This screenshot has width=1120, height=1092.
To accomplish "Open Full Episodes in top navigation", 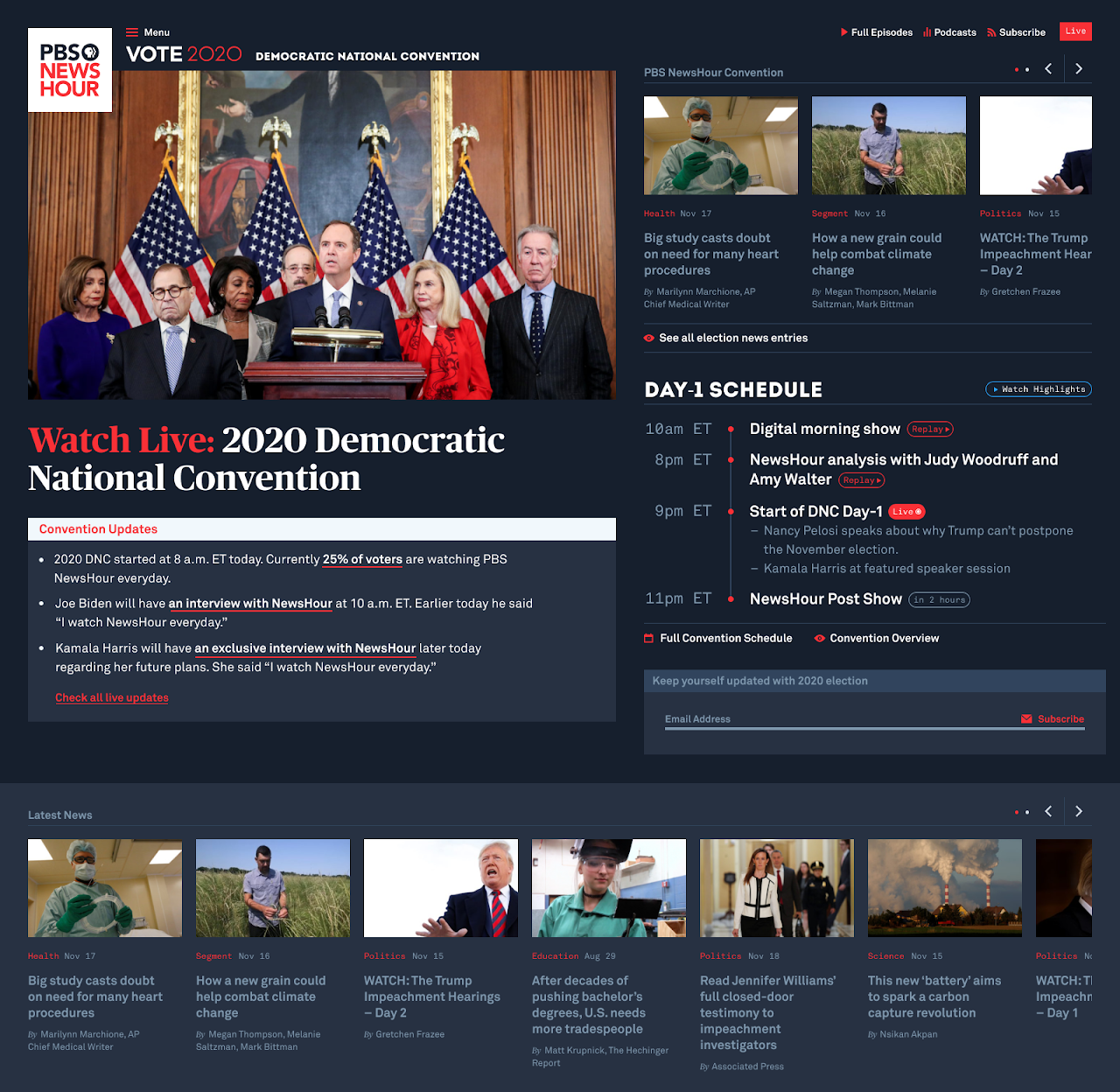I will click(876, 32).
